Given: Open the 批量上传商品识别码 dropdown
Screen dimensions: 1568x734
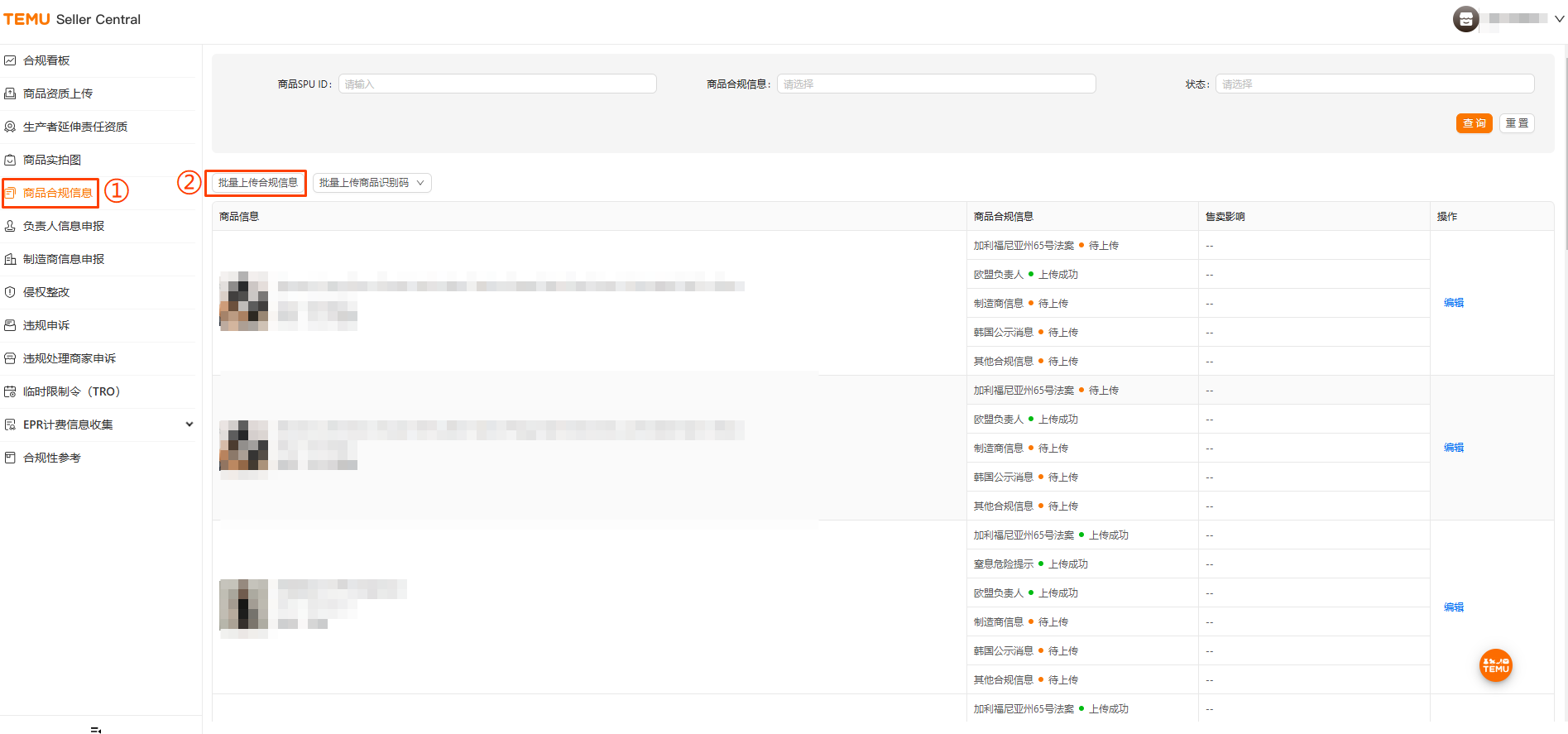Looking at the screenshot, I should [x=372, y=183].
